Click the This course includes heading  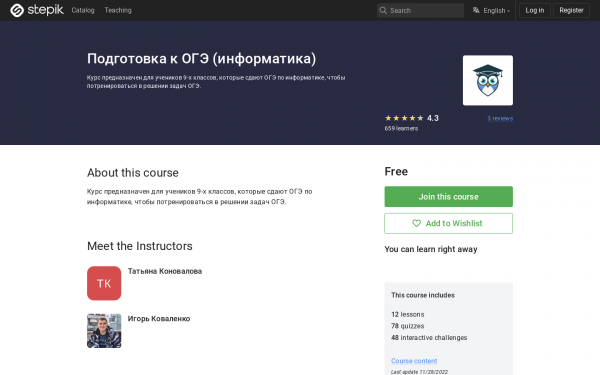[x=423, y=295]
